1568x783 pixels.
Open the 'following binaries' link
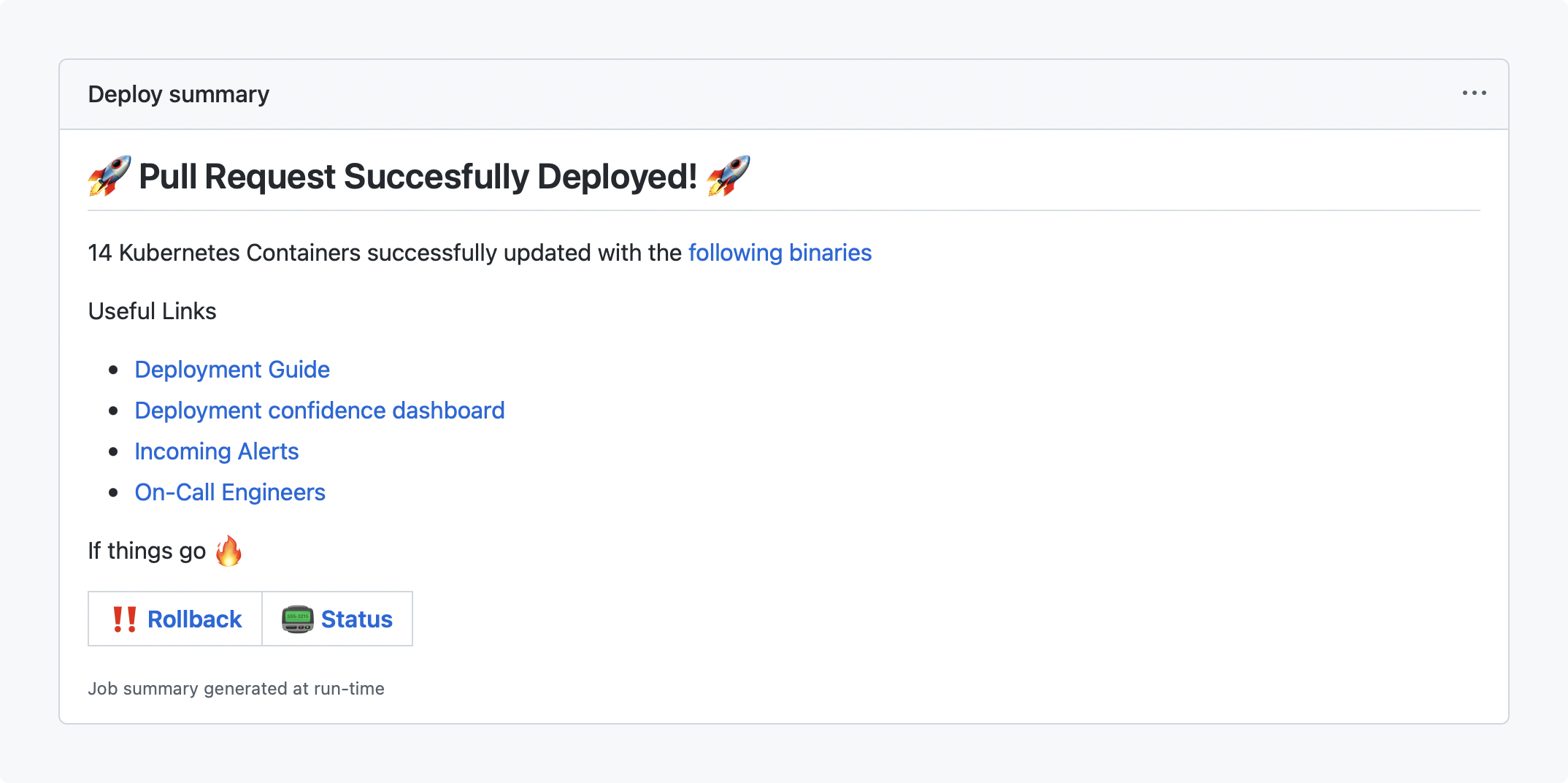pos(780,253)
